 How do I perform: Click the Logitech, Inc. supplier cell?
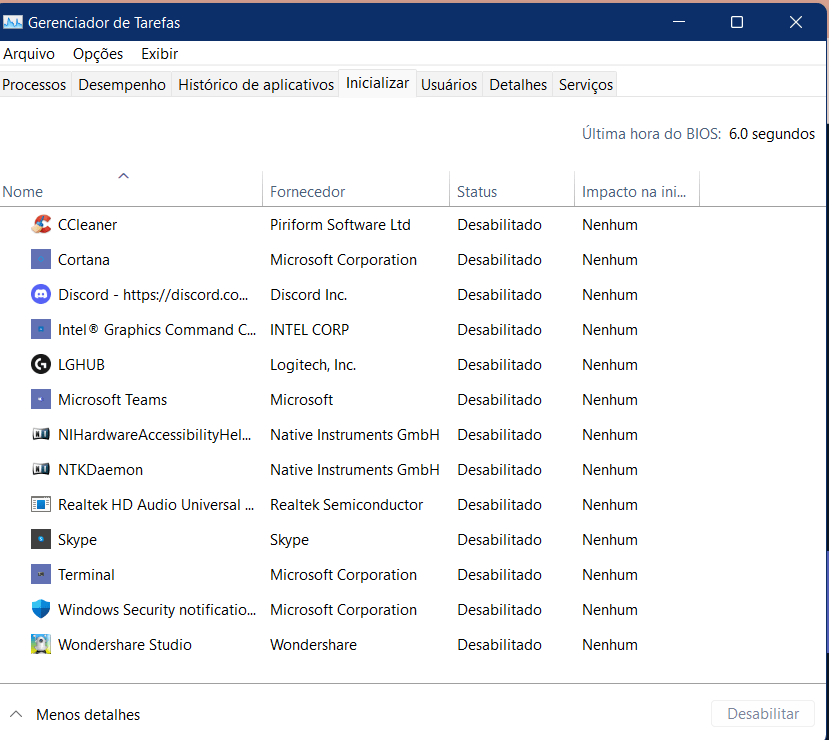[x=313, y=365]
